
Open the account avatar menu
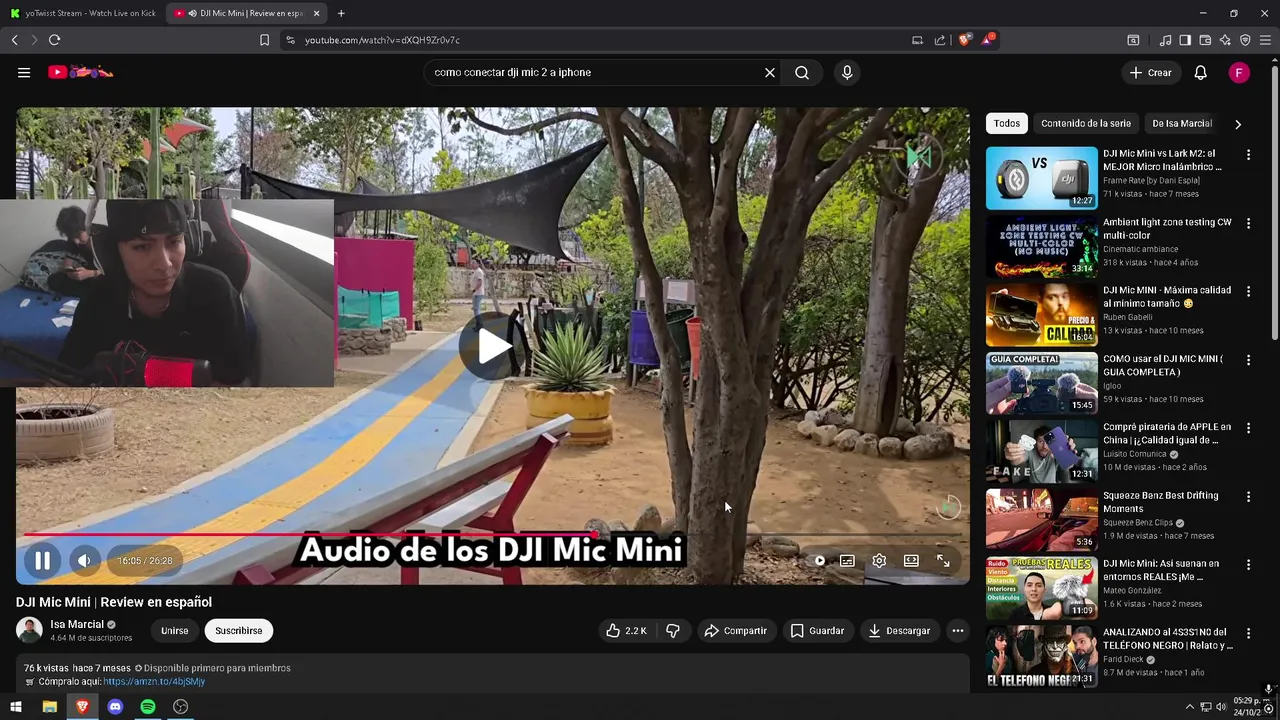pyautogui.click(x=1239, y=72)
